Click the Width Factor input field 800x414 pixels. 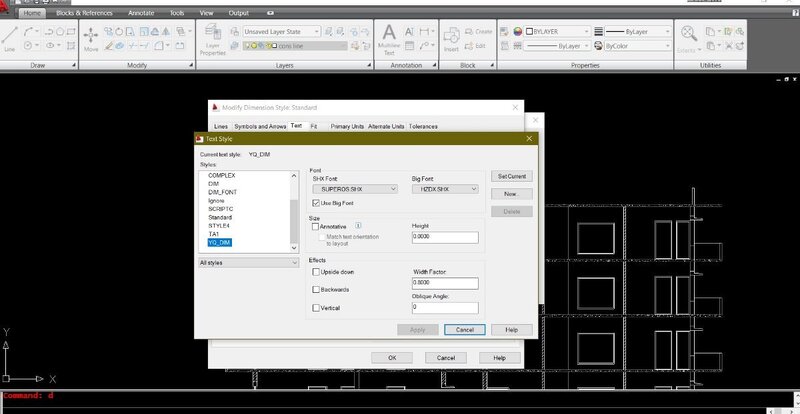445,283
